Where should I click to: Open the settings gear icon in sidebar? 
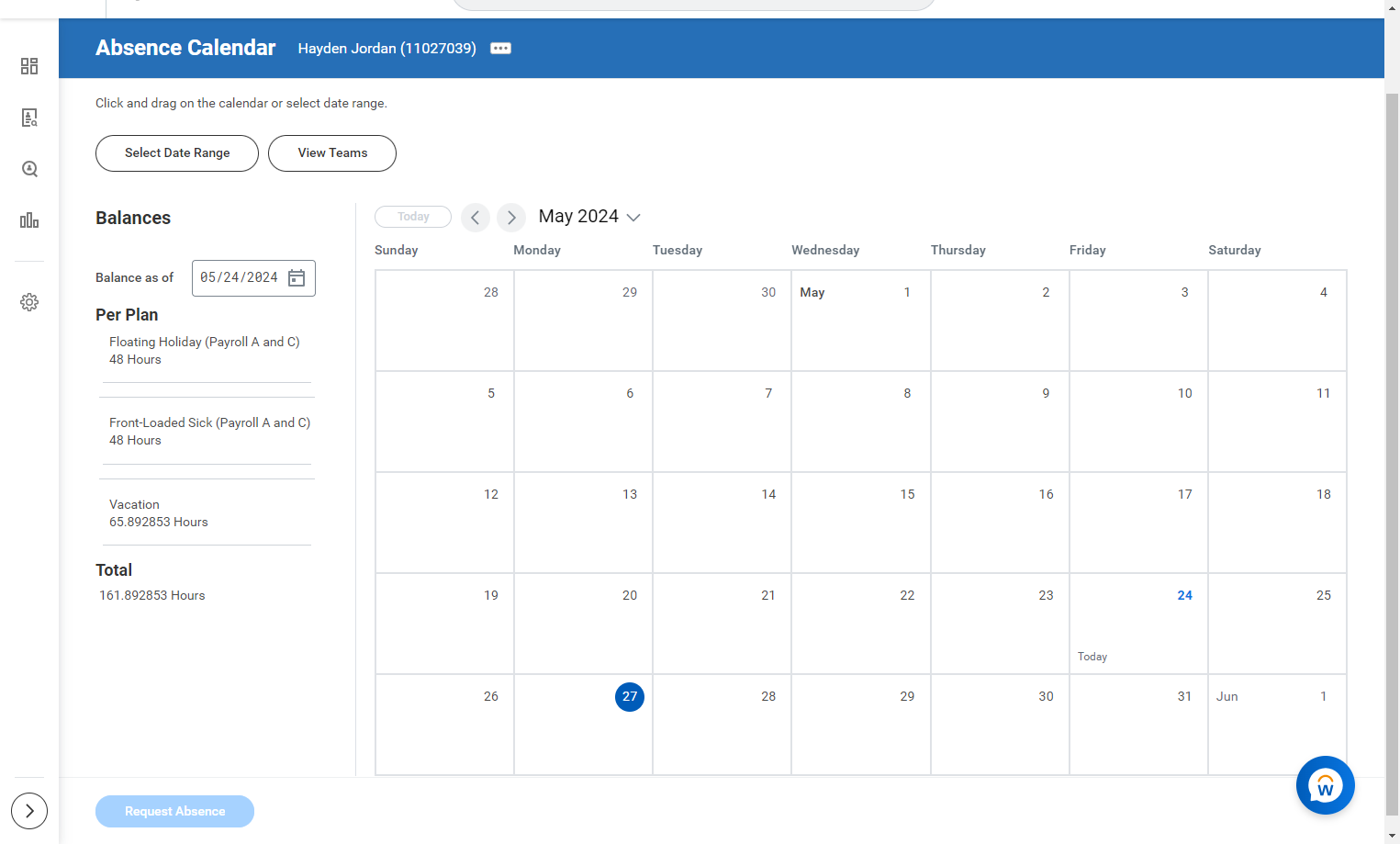[29, 302]
